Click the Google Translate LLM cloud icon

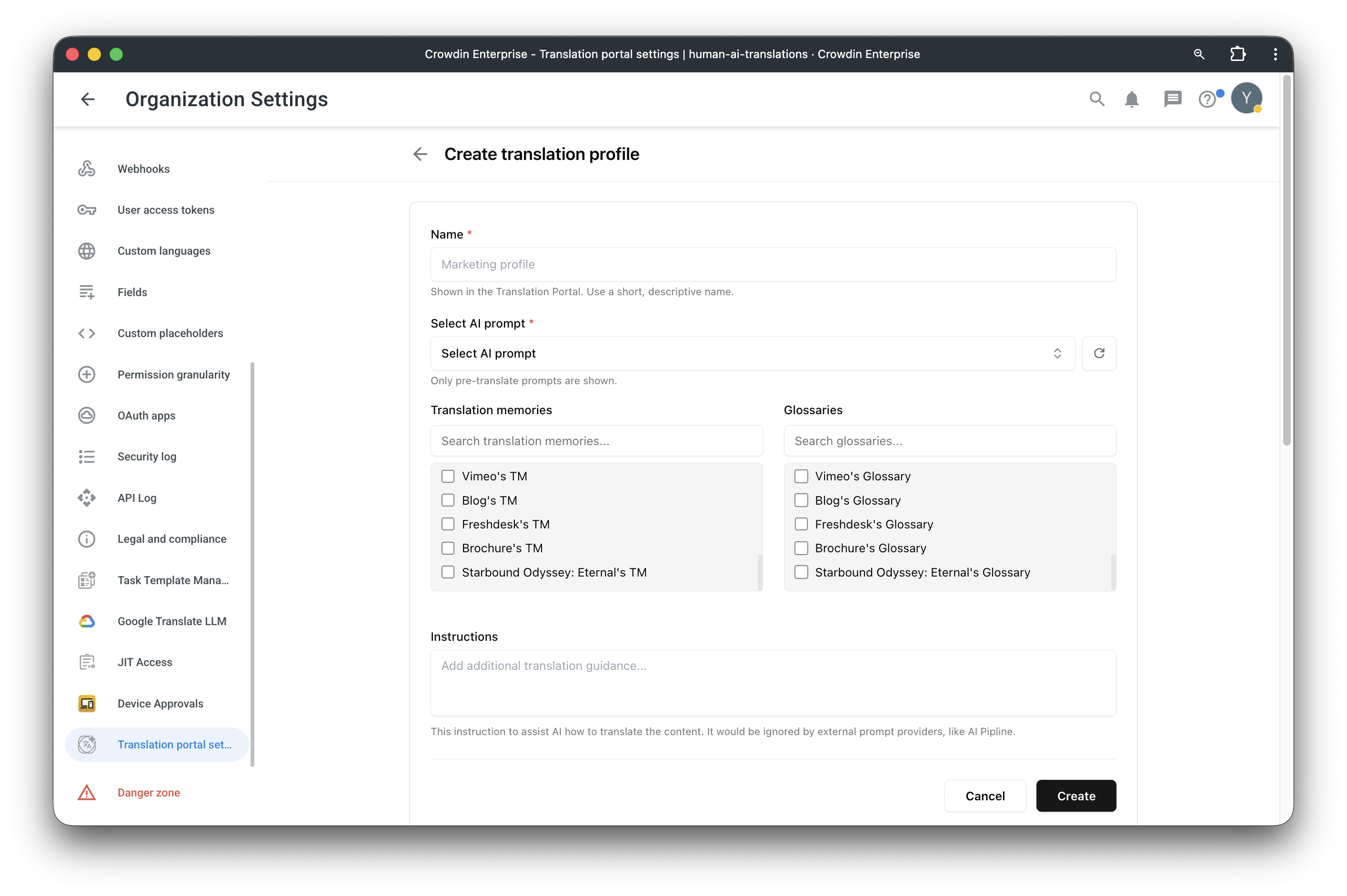tap(87, 621)
